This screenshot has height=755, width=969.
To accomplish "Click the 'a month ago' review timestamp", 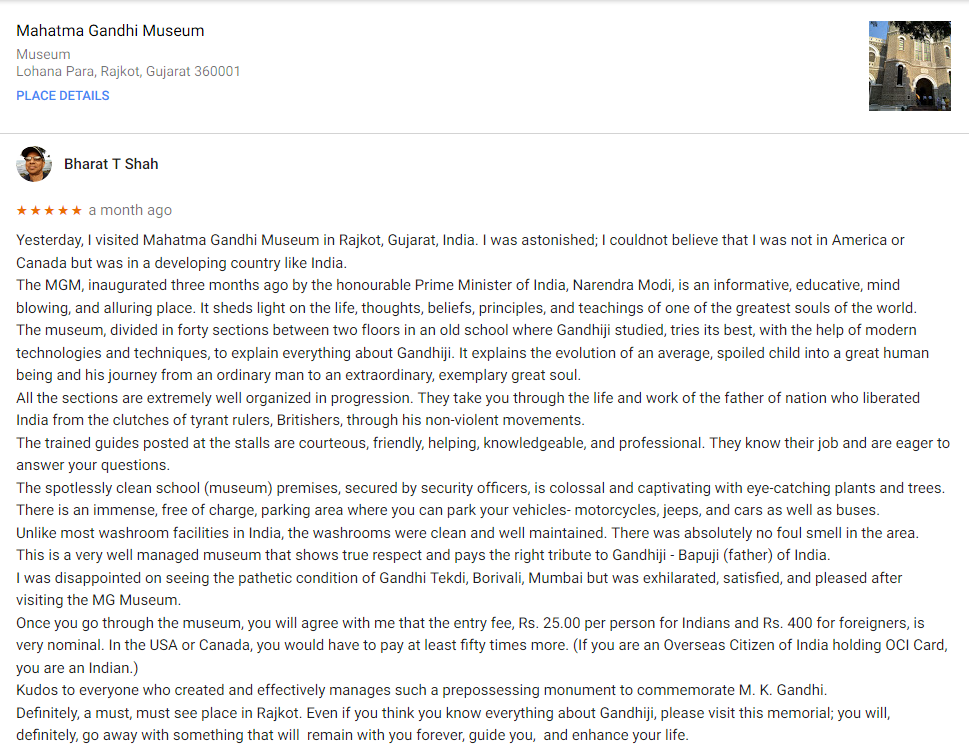I will (130, 210).
